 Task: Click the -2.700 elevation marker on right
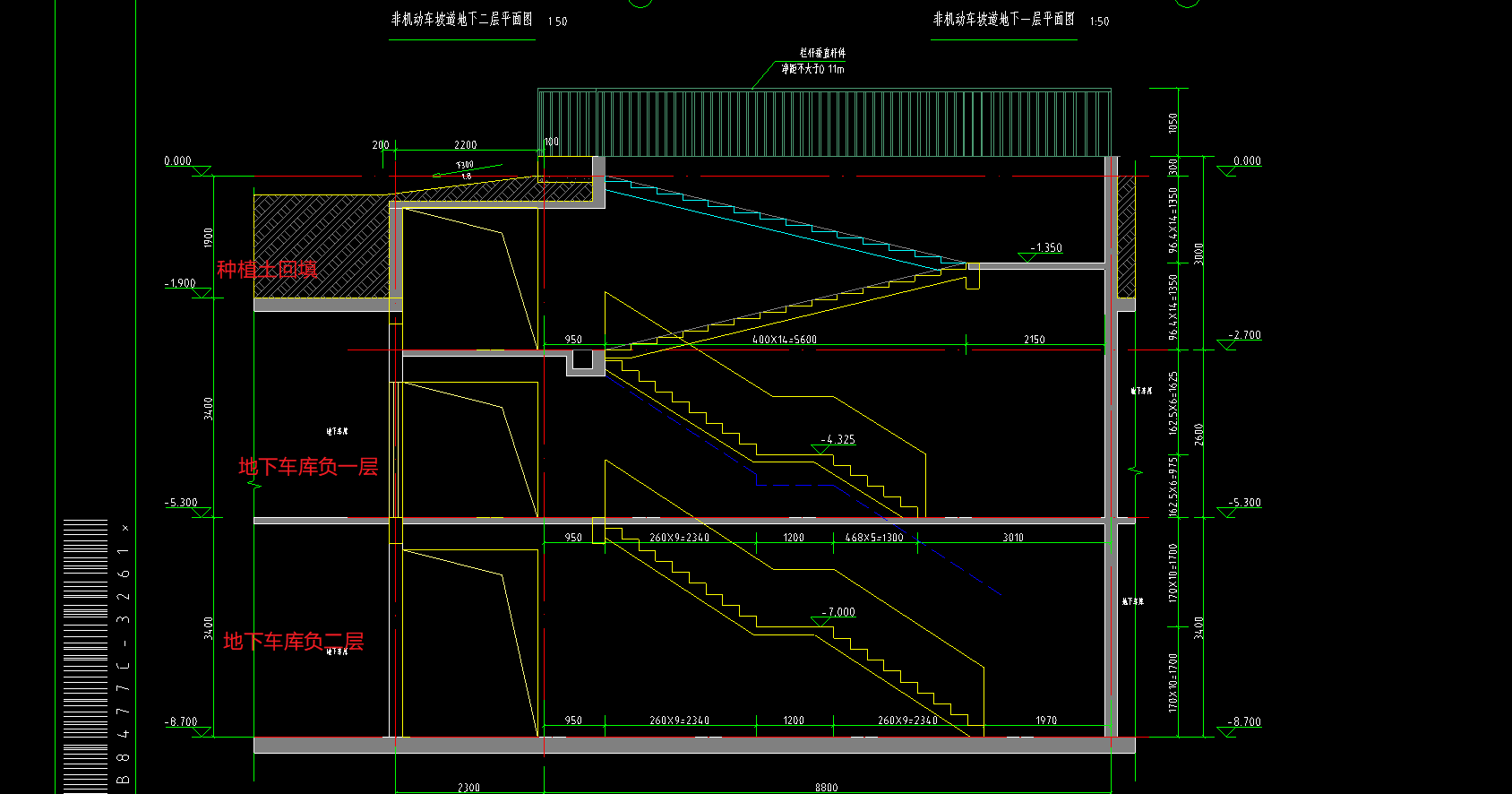point(1244,335)
